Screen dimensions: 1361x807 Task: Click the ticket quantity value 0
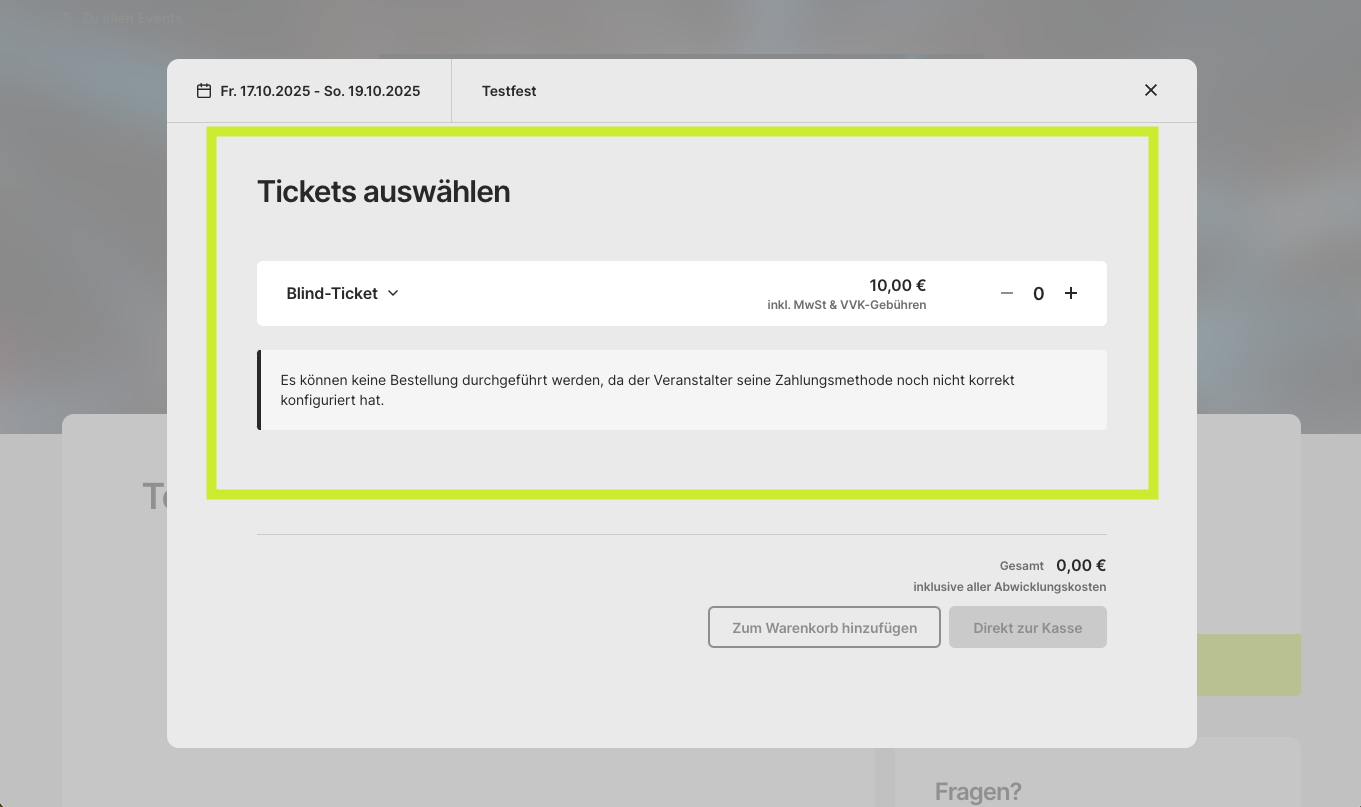click(x=1039, y=293)
